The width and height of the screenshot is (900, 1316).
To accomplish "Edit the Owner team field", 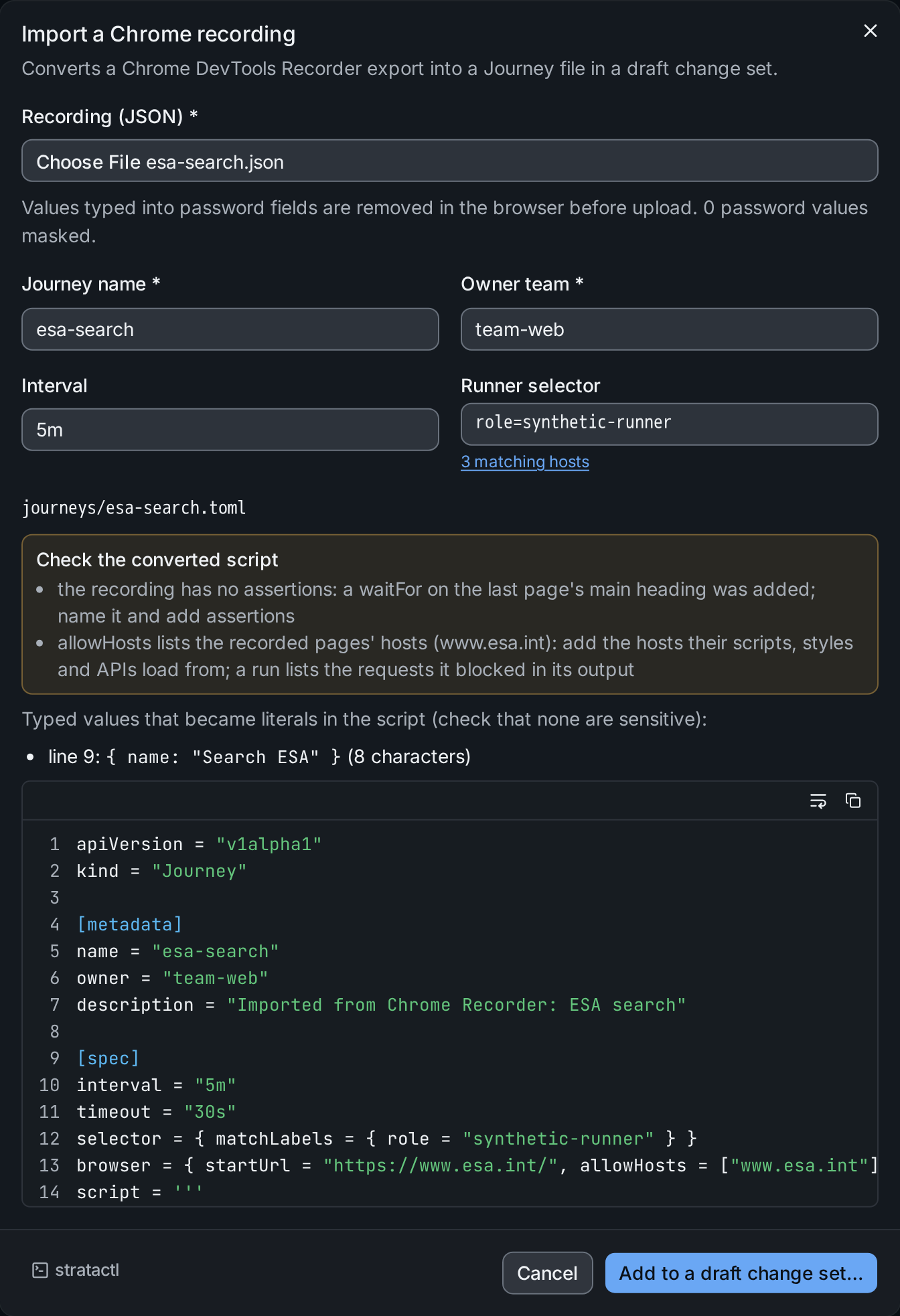I will [x=670, y=329].
